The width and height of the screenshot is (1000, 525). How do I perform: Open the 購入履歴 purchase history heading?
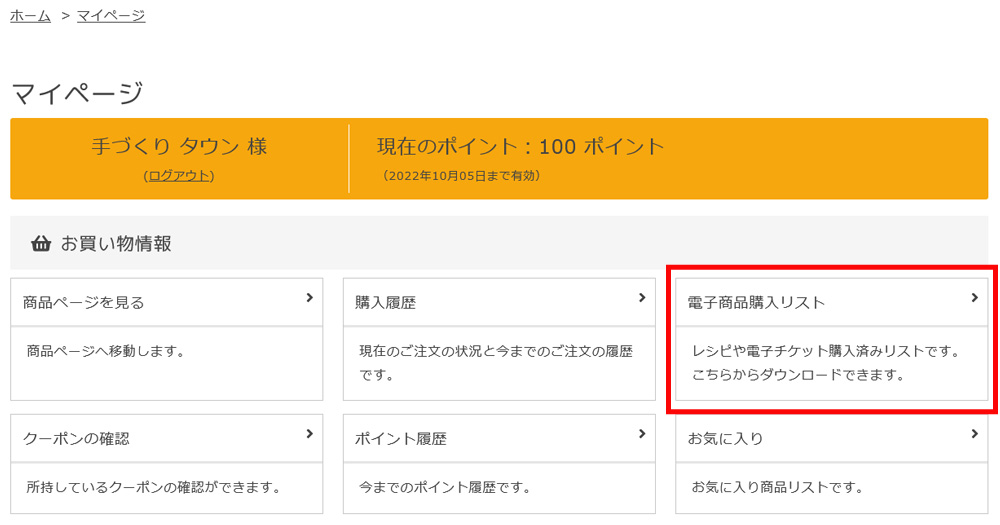[x=385, y=302]
